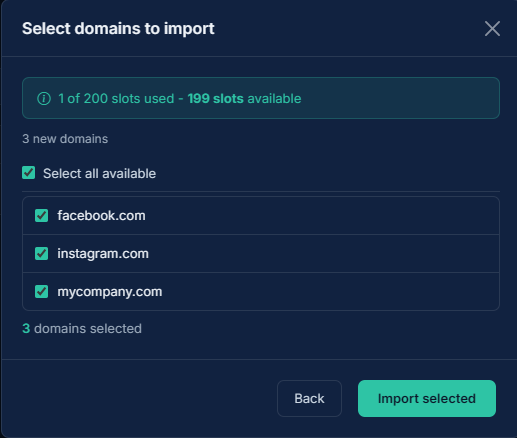
Task: Click the 199 slots available text
Action: pos(244,99)
